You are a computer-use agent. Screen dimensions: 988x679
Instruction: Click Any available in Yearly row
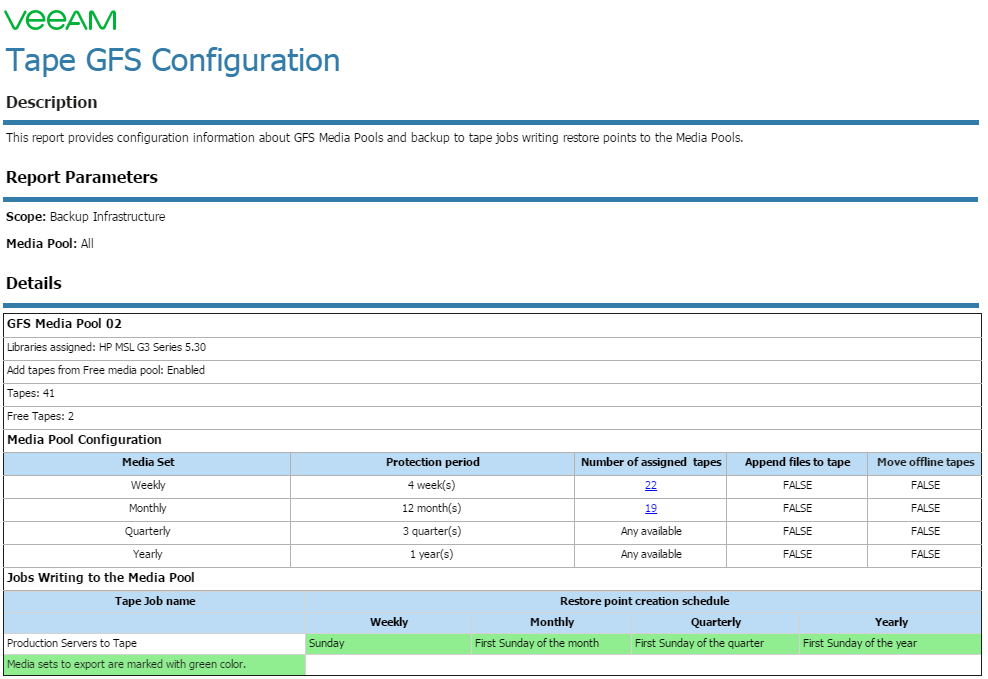(650, 556)
